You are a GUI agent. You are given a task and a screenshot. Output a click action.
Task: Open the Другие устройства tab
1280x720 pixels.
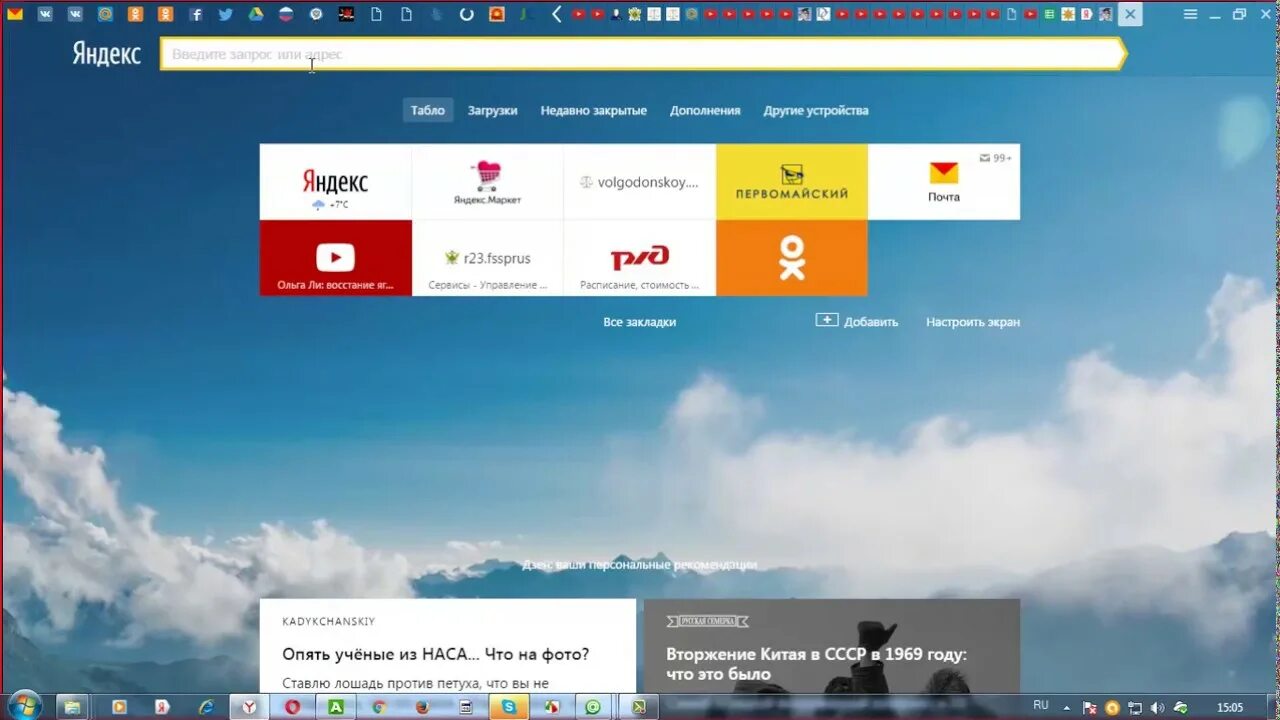[816, 110]
